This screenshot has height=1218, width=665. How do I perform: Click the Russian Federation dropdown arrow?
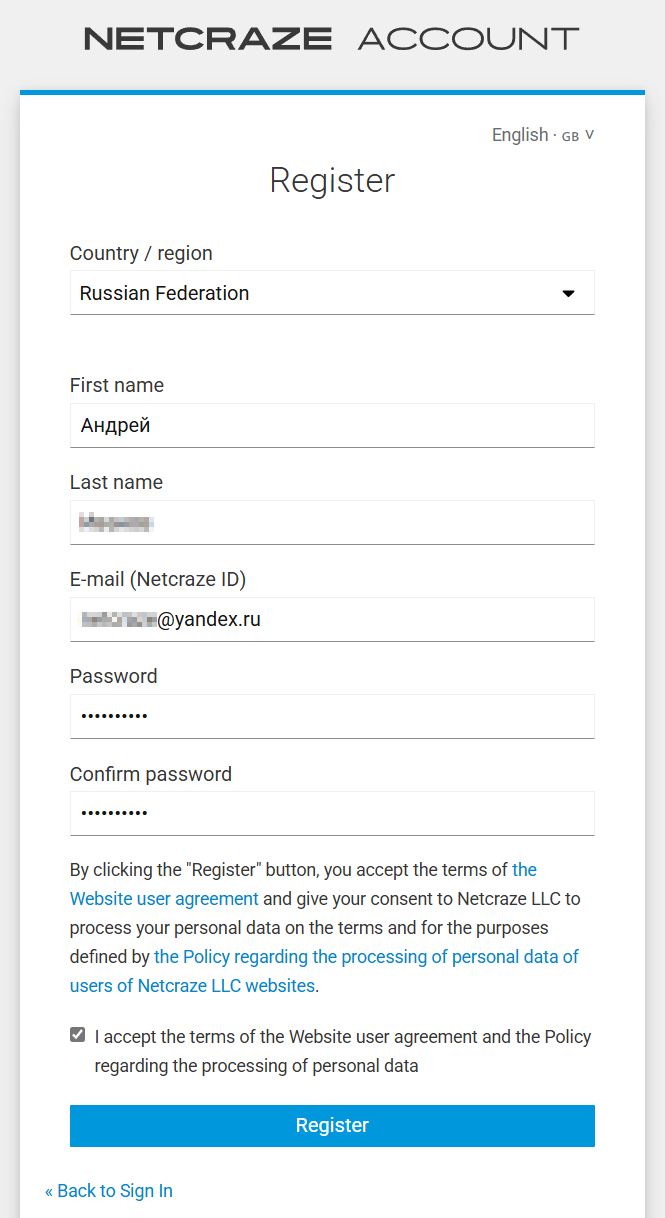569,294
